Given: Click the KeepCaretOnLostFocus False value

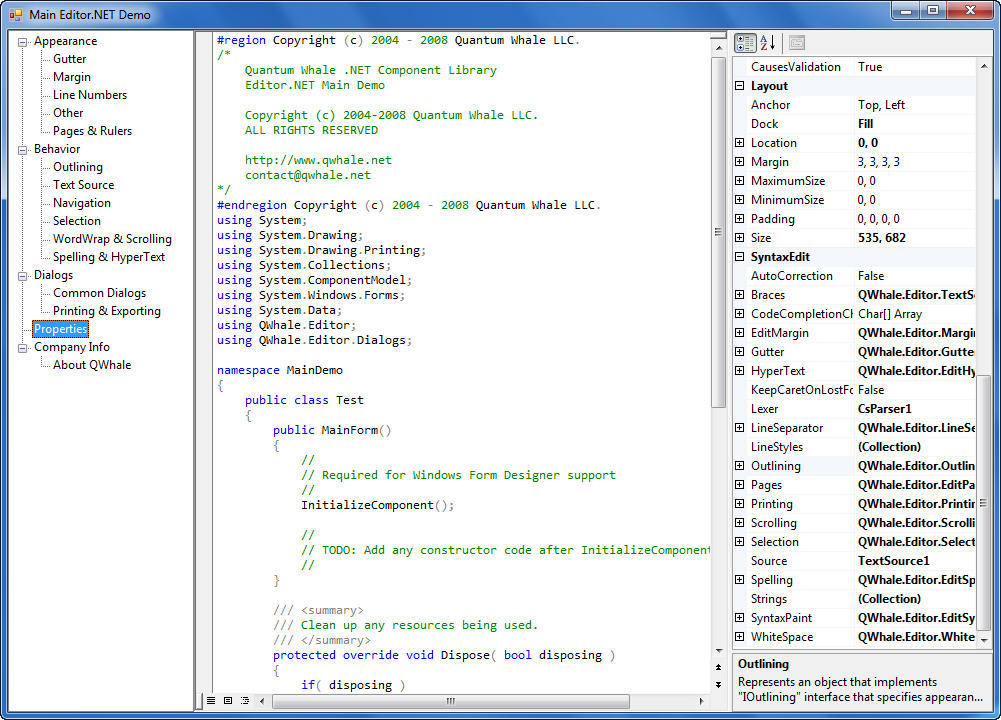Looking at the screenshot, I should [871, 389].
